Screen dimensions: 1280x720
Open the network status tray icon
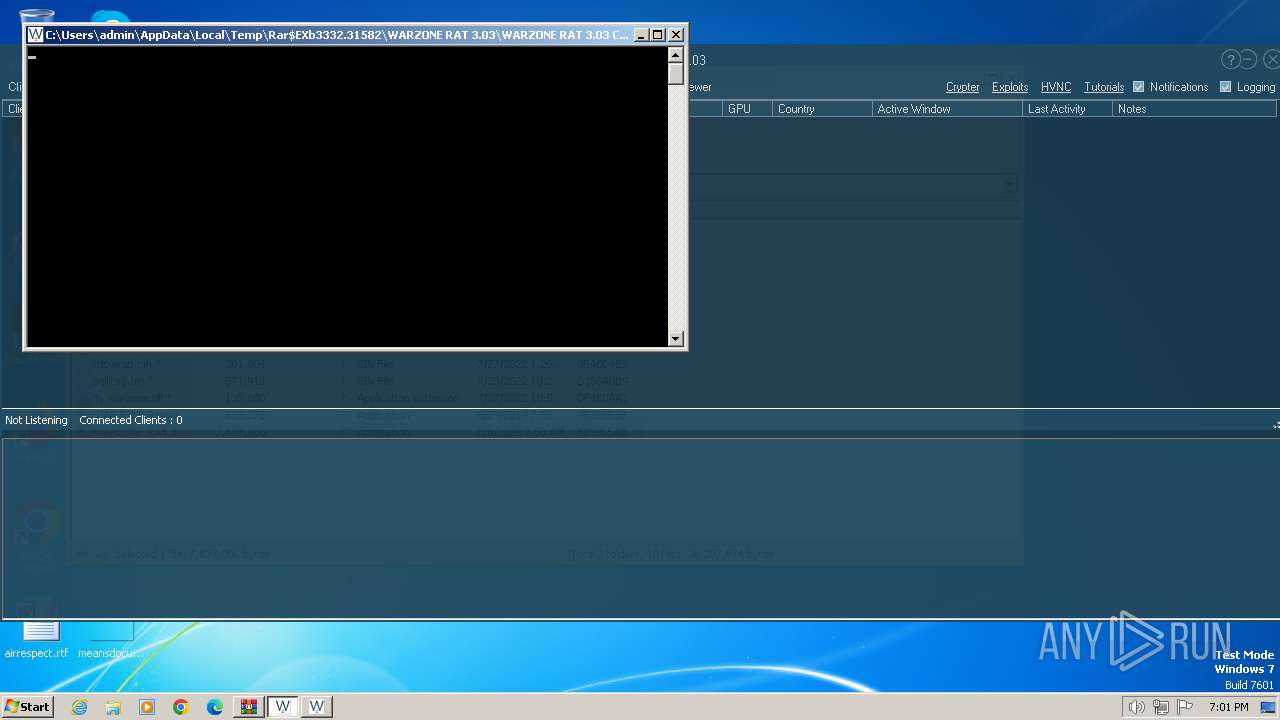point(1161,707)
